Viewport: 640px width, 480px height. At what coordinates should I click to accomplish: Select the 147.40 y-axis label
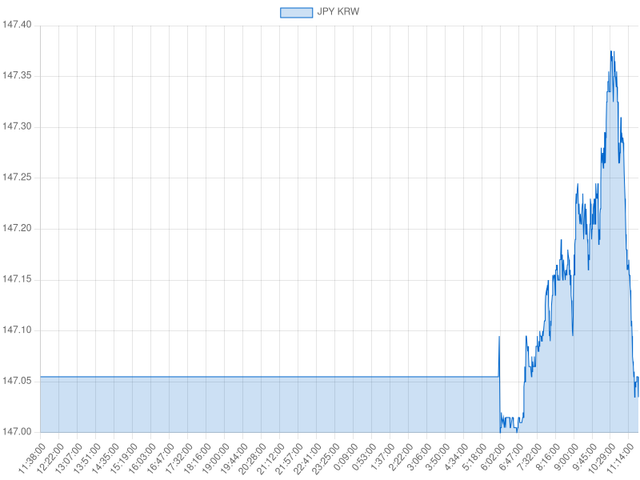tap(17, 25)
